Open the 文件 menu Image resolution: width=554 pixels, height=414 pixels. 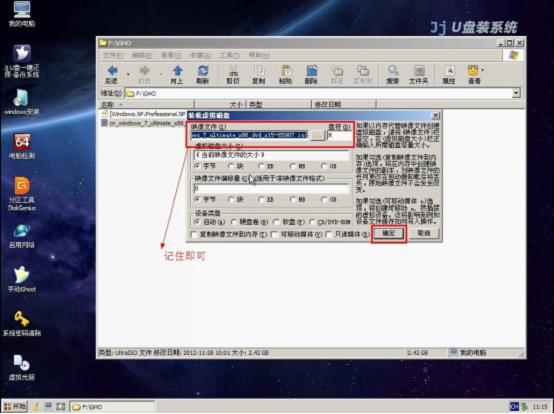[113, 55]
